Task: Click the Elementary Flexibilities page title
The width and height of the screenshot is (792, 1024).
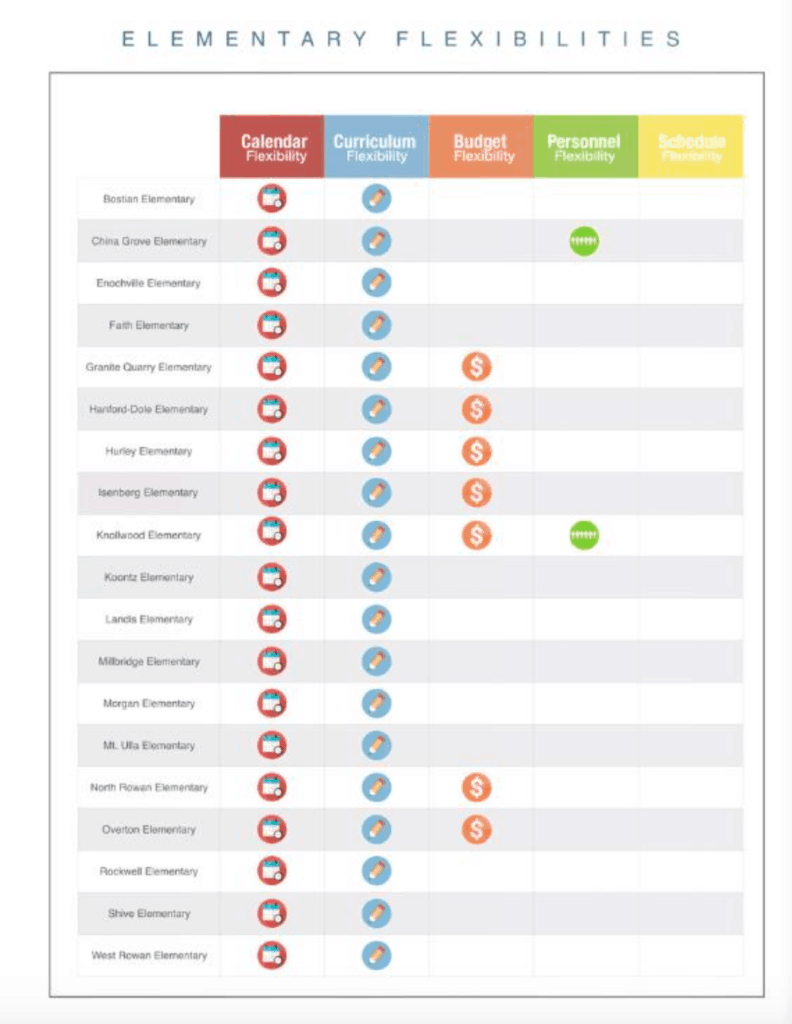Action: click(x=402, y=39)
